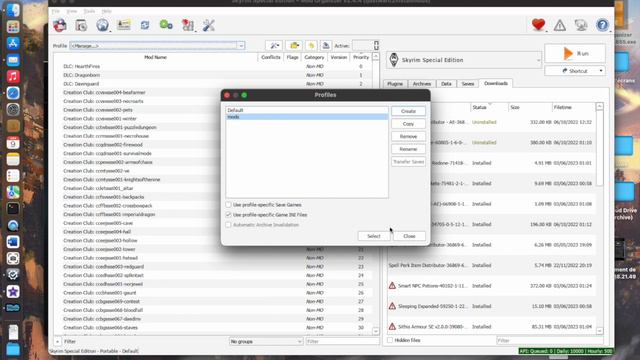Open Music app in the Dock
Viewport: 640px width, 360px height.
coord(13,76)
